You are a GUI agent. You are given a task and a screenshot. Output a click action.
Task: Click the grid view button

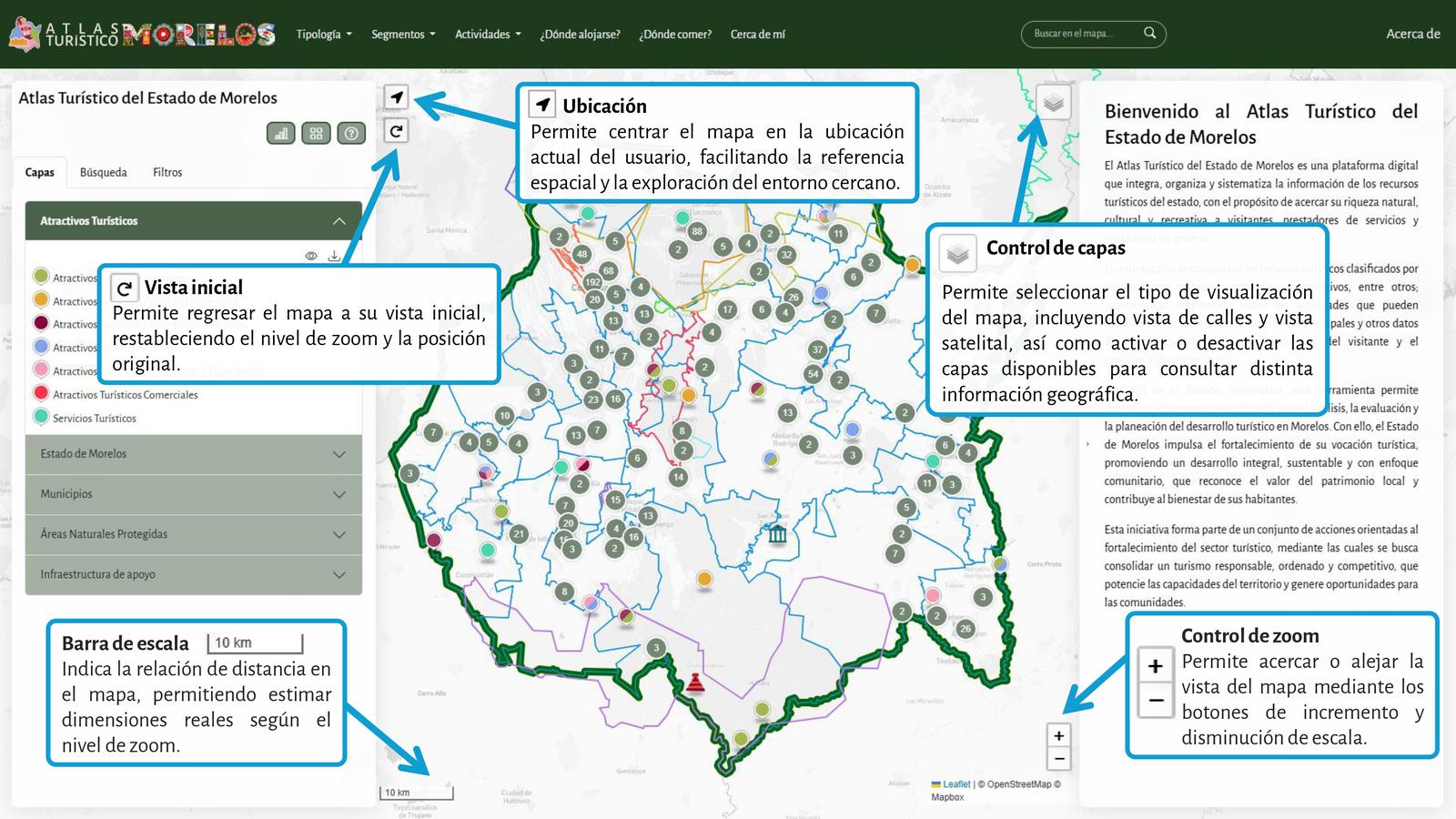pyautogui.click(x=316, y=134)
